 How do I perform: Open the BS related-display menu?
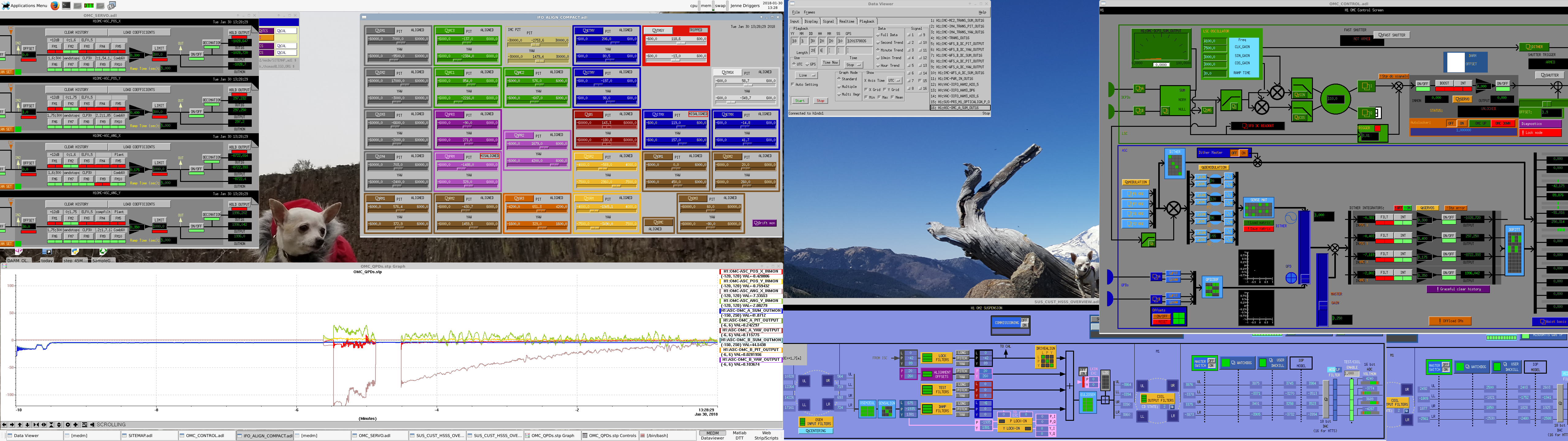tap(589, 115)
